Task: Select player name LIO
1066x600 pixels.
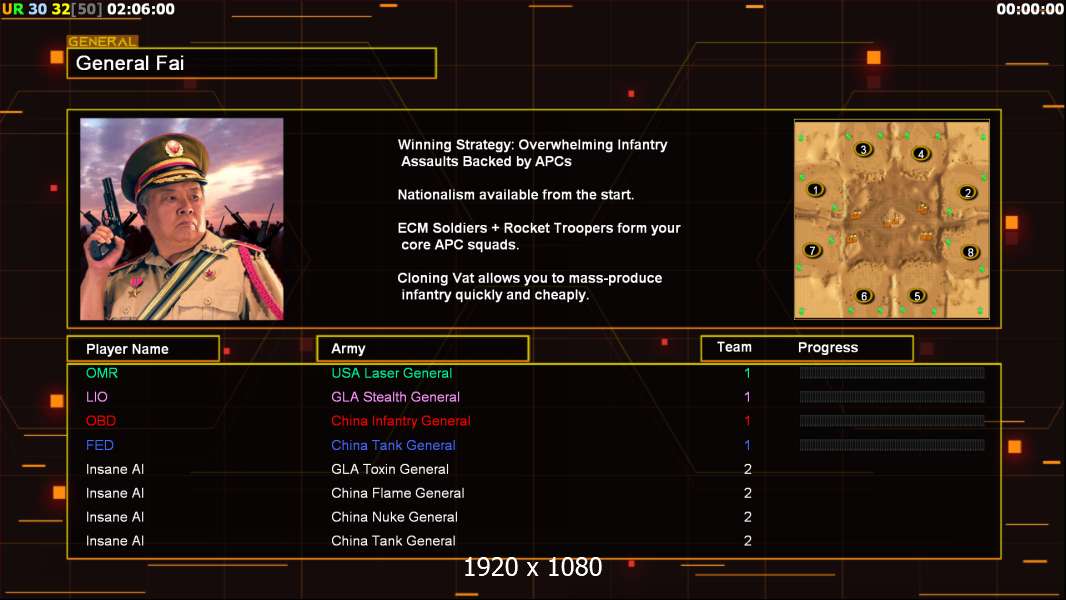Action: 97,397
